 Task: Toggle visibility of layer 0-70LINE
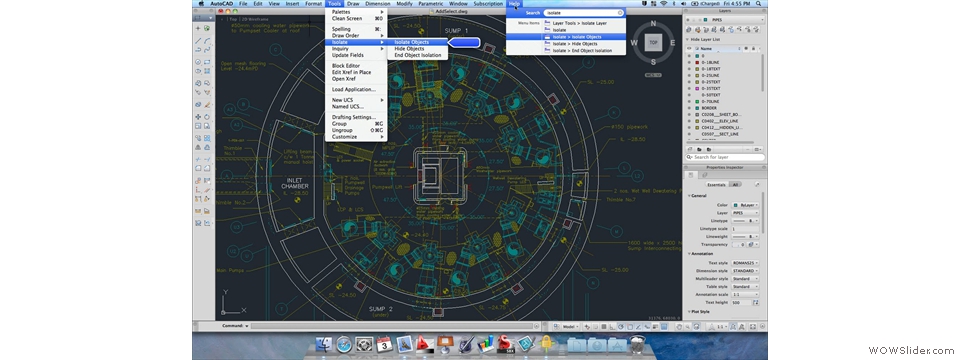coord(689,101)
